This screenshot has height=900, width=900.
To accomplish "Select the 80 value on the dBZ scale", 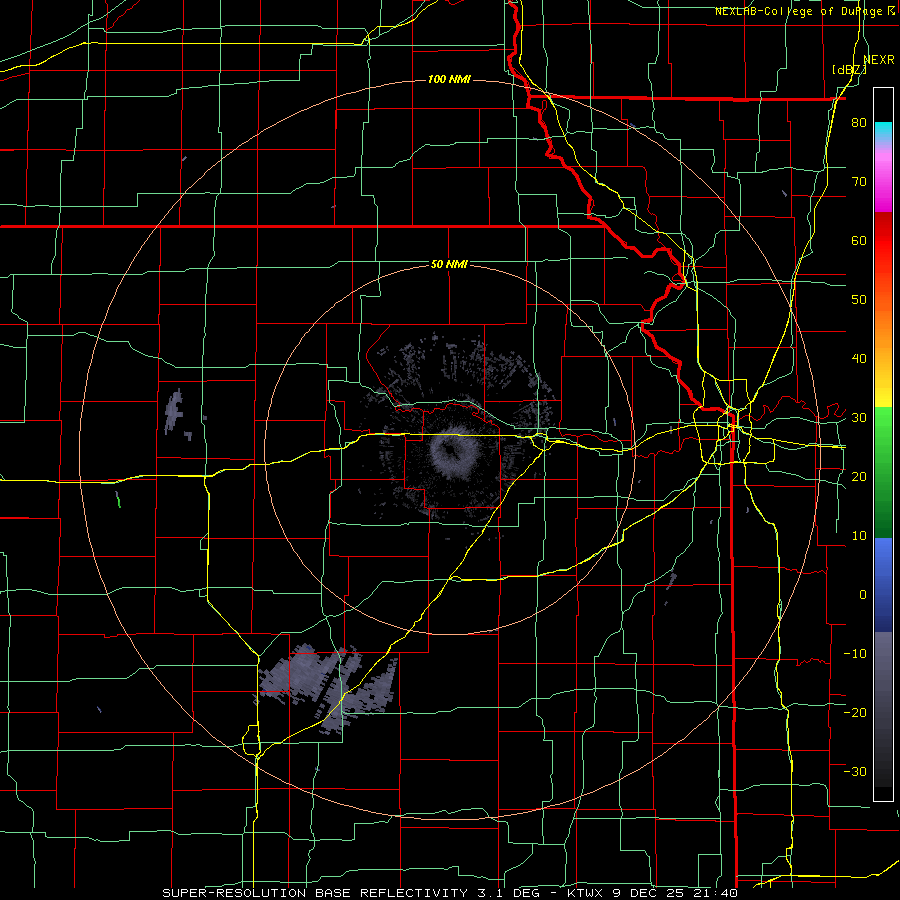I will (859, 123).
